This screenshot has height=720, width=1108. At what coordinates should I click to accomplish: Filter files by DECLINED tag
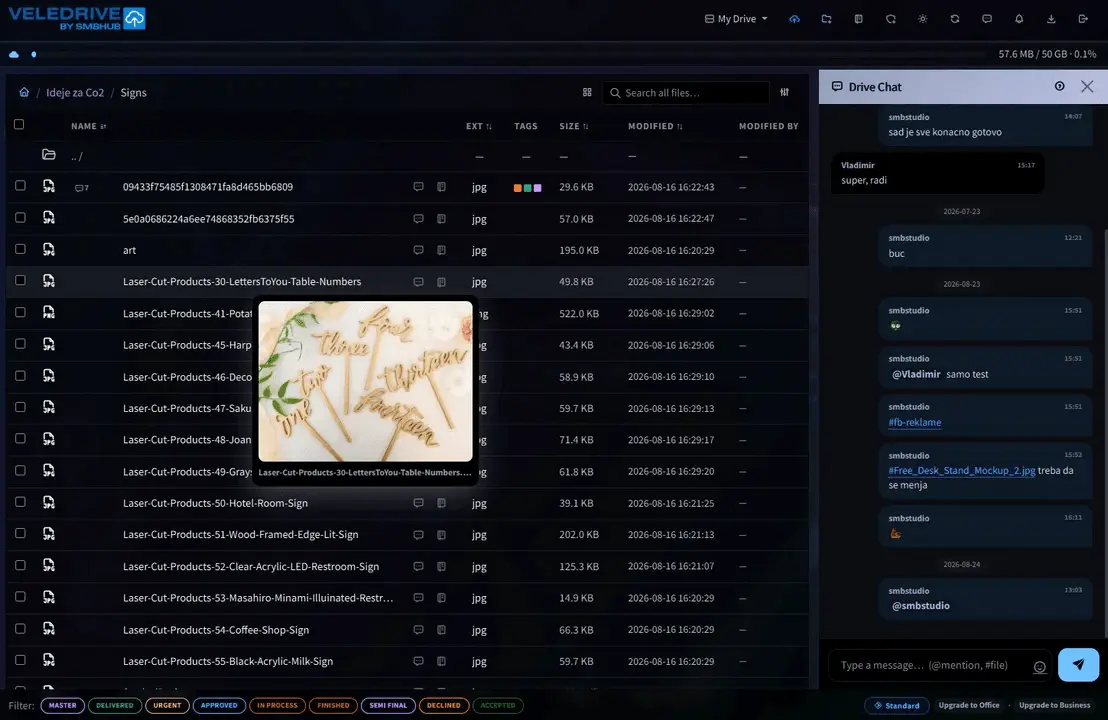[x=444, y=705]
